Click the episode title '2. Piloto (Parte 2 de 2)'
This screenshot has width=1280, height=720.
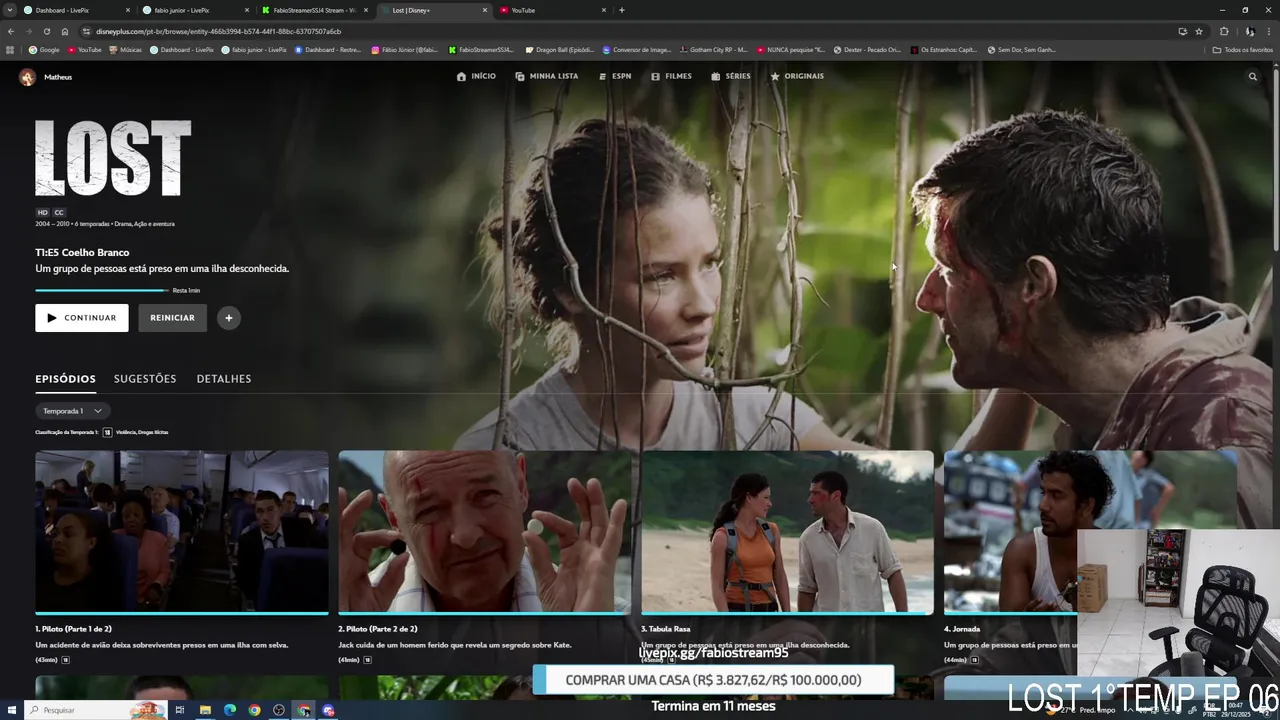click(377, 629)
